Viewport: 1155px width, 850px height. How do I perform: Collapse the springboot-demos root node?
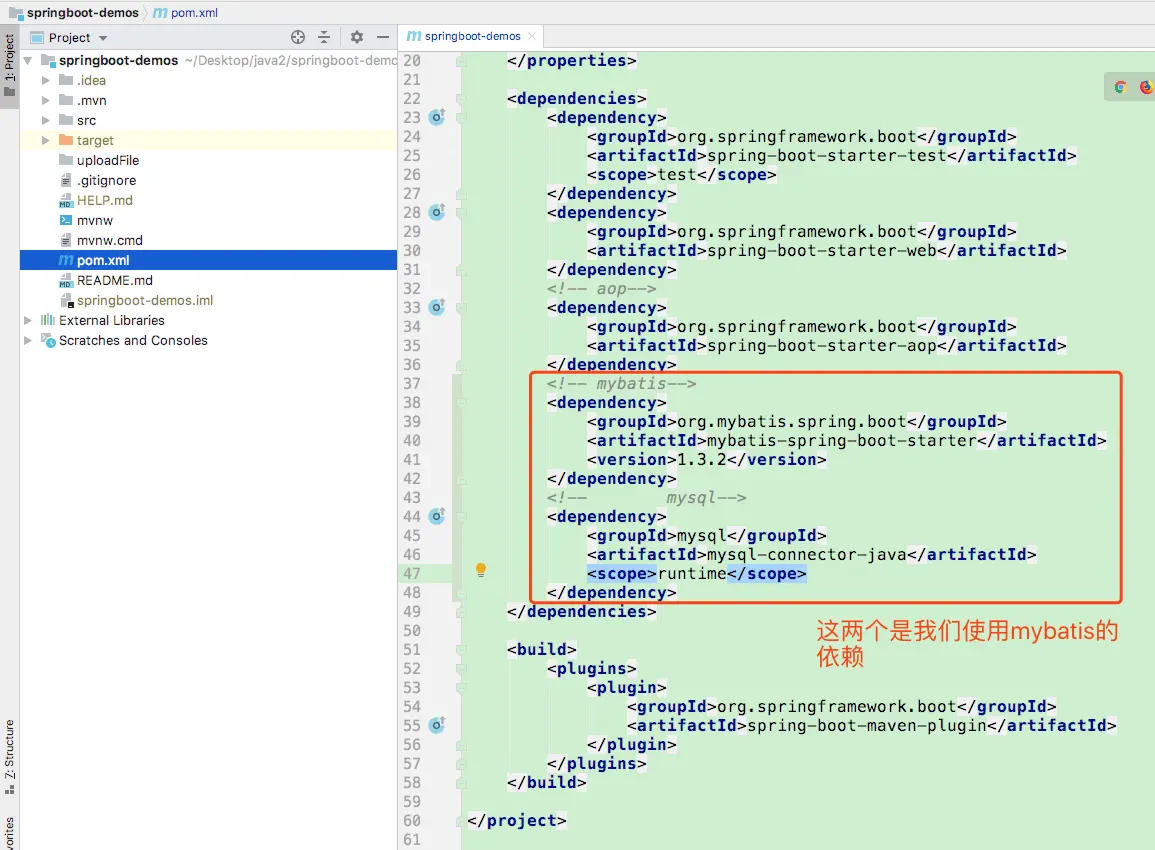point(27,60)
